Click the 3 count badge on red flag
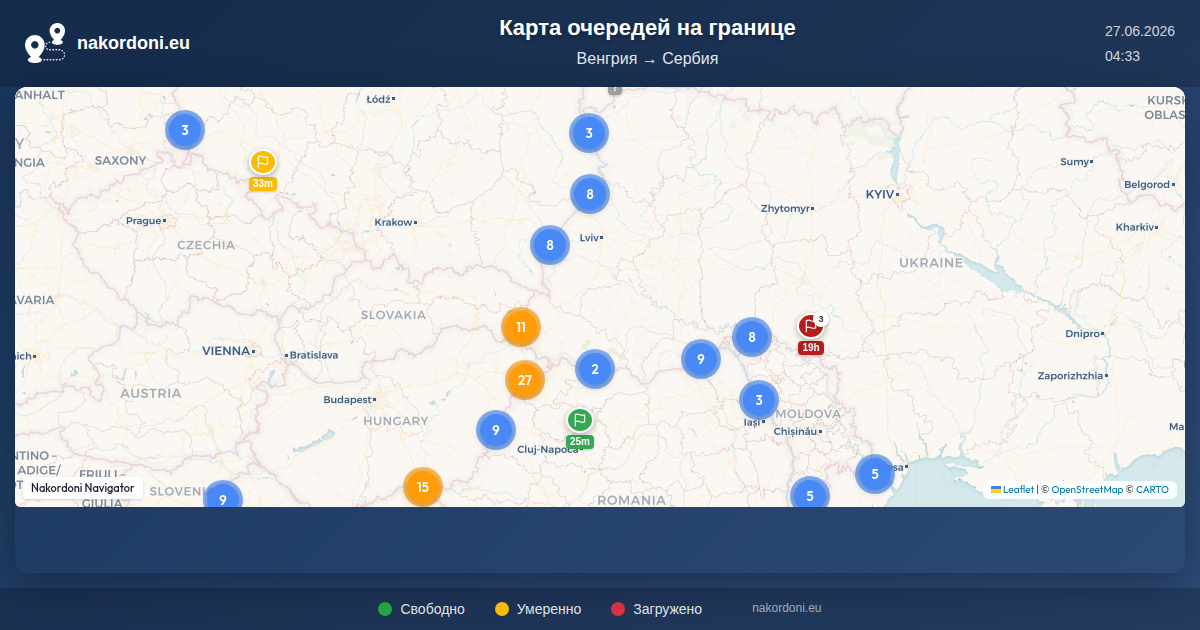Viewport: 1200px width, 630px height. [x=821, y=320]
